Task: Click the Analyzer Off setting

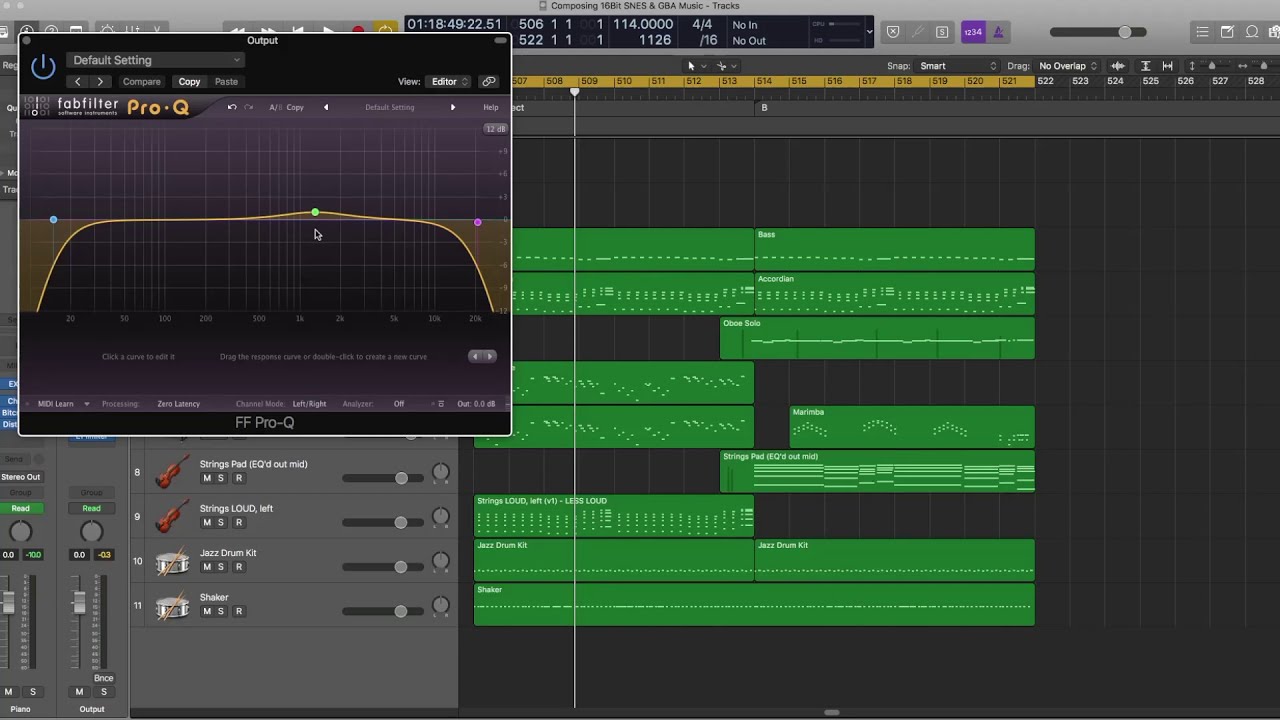Action: click(x=399, y=404)
